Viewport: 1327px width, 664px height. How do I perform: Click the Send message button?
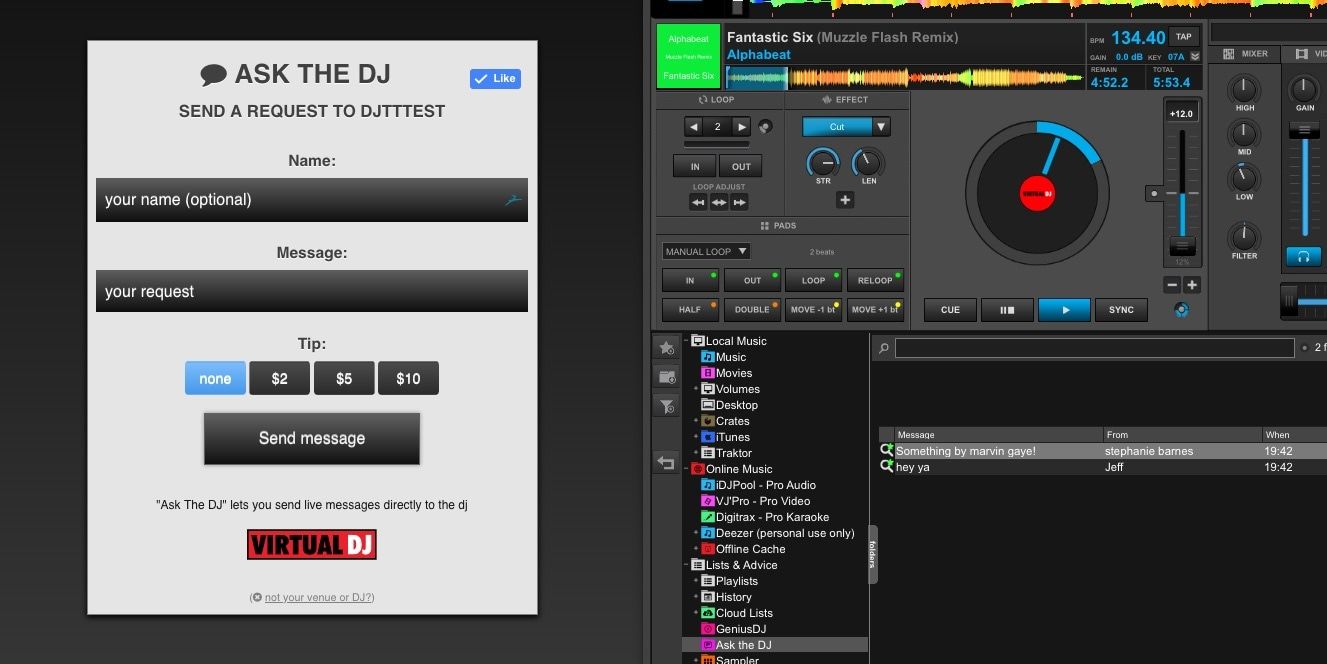click(311, 438)
